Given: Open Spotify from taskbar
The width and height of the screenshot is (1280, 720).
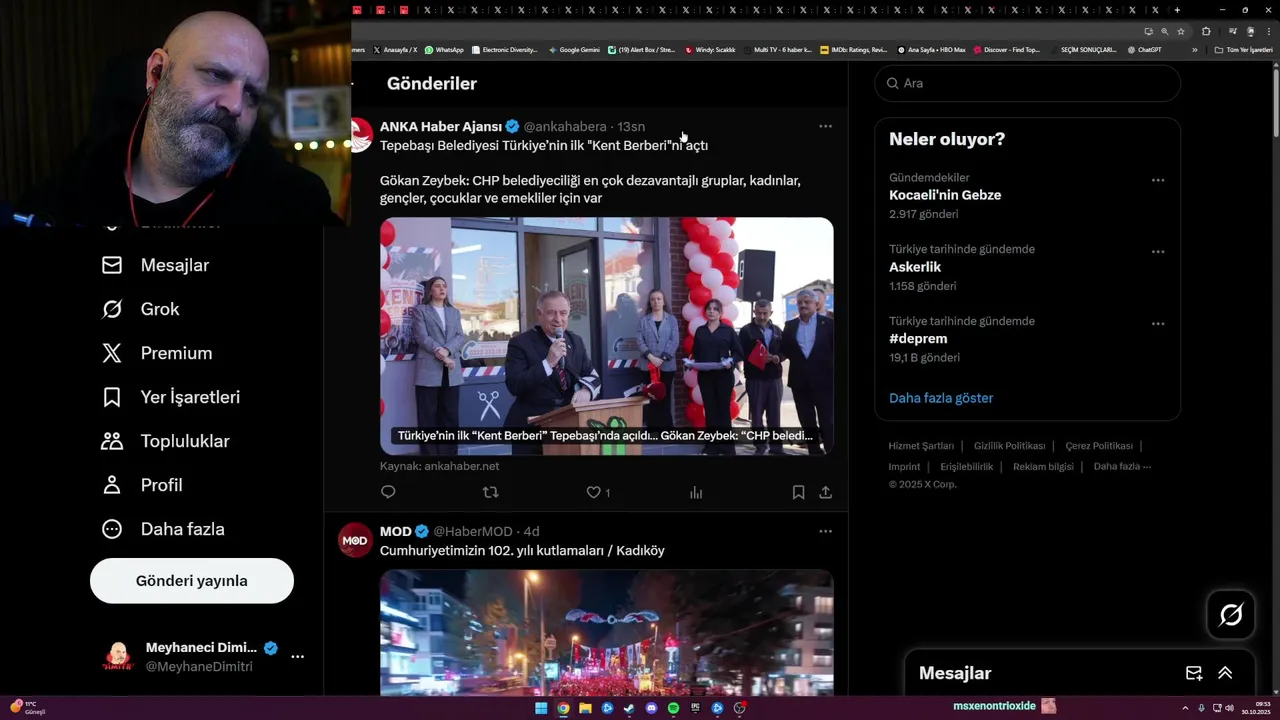Looking at the screenshot, I should pyautogui.click(x=673, y=708).
